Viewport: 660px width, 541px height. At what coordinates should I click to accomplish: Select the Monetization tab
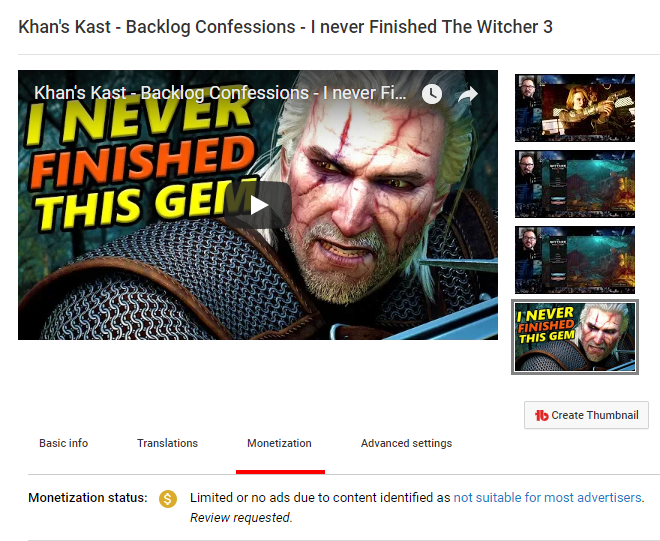279,443
